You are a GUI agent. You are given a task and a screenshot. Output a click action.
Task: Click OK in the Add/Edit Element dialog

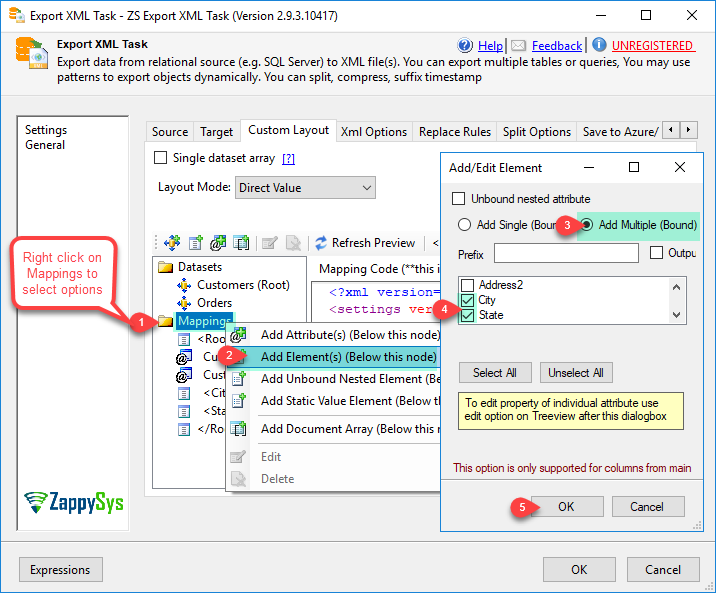click(566, 507)
